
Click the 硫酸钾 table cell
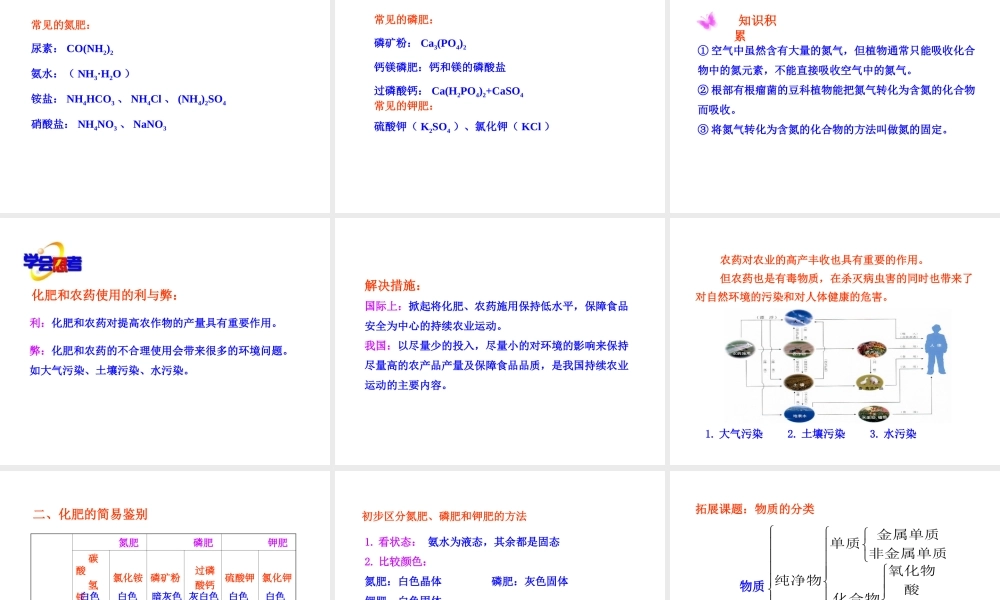[x=240, y=578]
